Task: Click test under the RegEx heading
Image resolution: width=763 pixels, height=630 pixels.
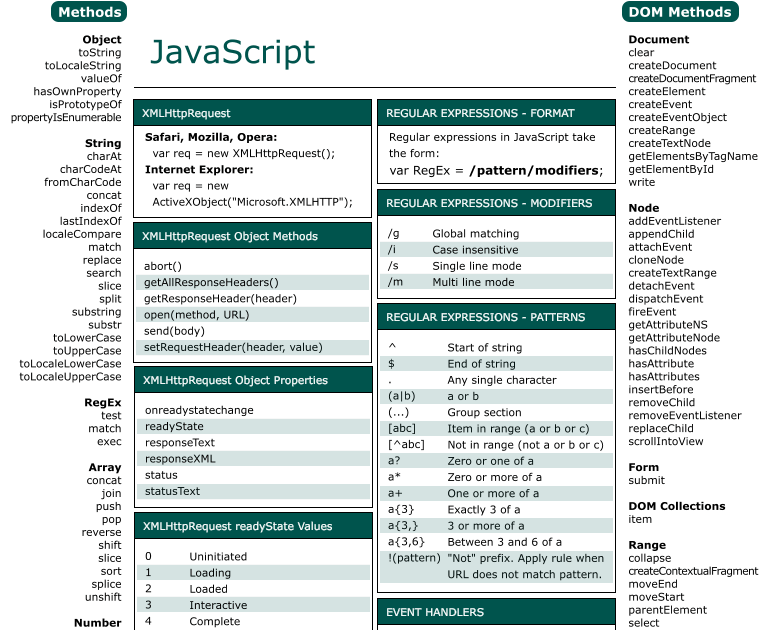Action: click(111, 415)
